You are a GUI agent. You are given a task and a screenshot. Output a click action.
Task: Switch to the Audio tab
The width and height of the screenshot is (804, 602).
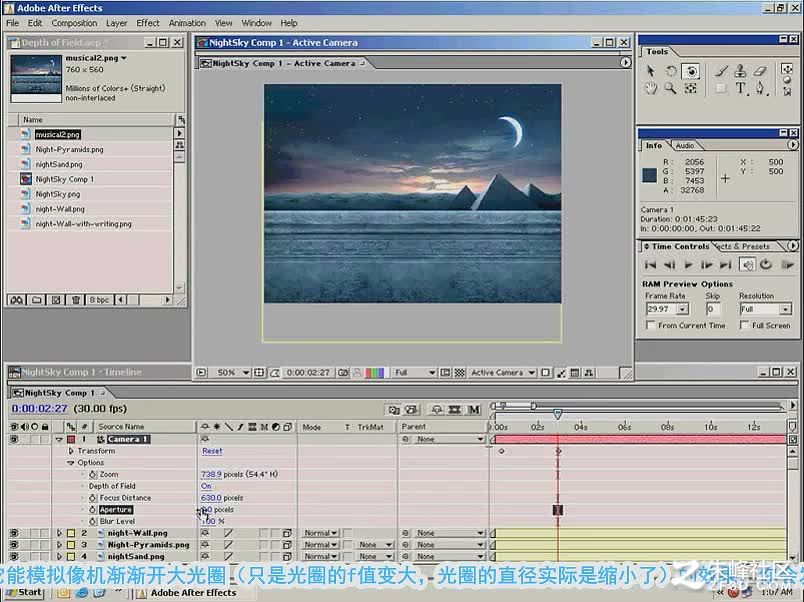(685, 146)
